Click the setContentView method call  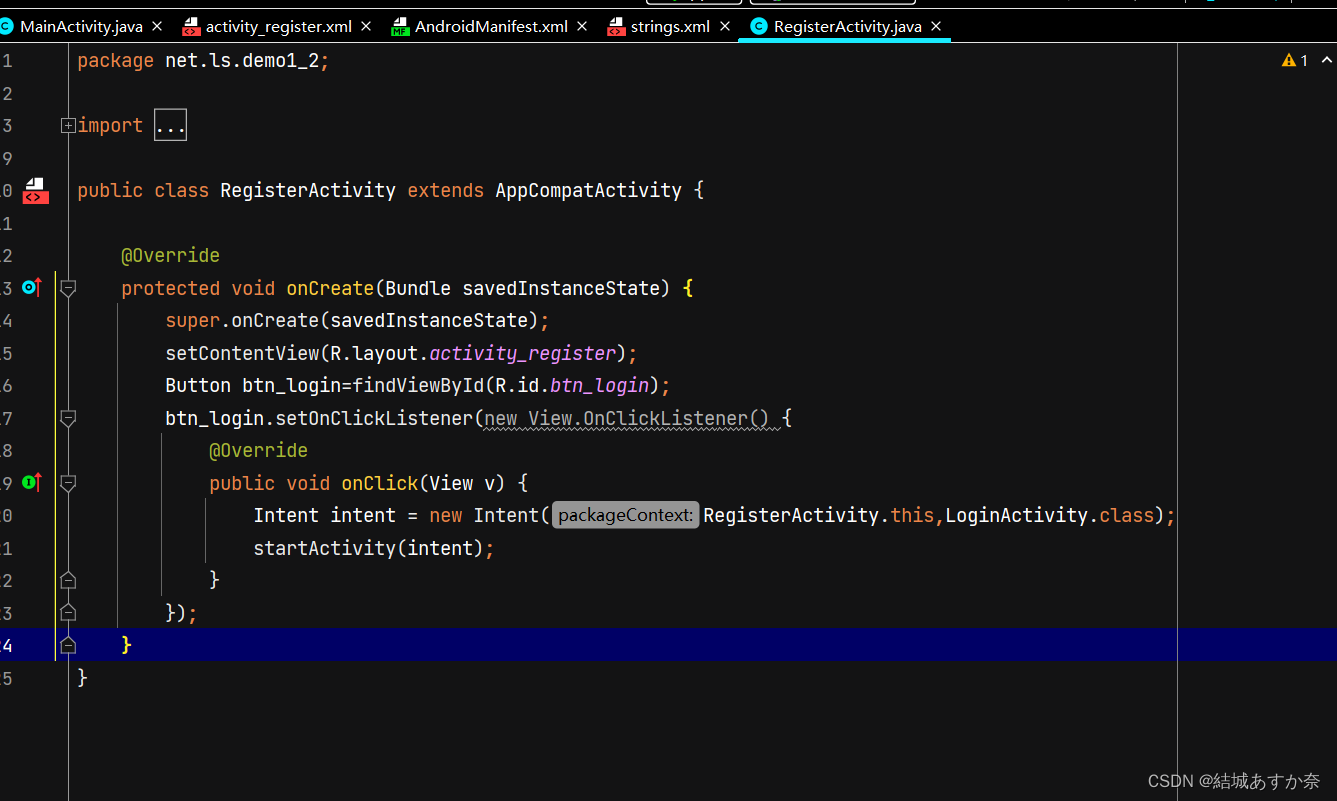tap(242, 353)
